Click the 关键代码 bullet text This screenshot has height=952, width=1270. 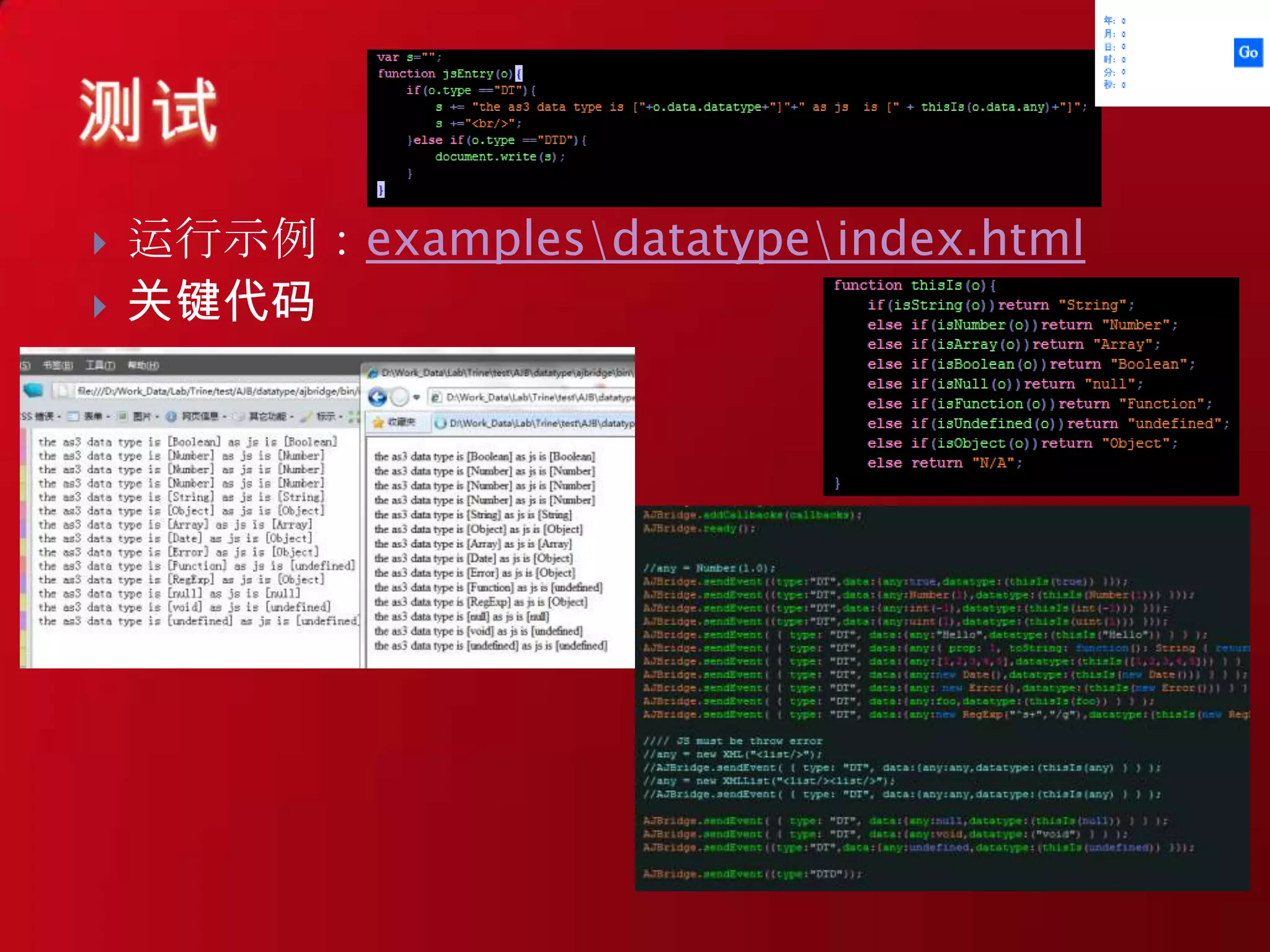222,301
